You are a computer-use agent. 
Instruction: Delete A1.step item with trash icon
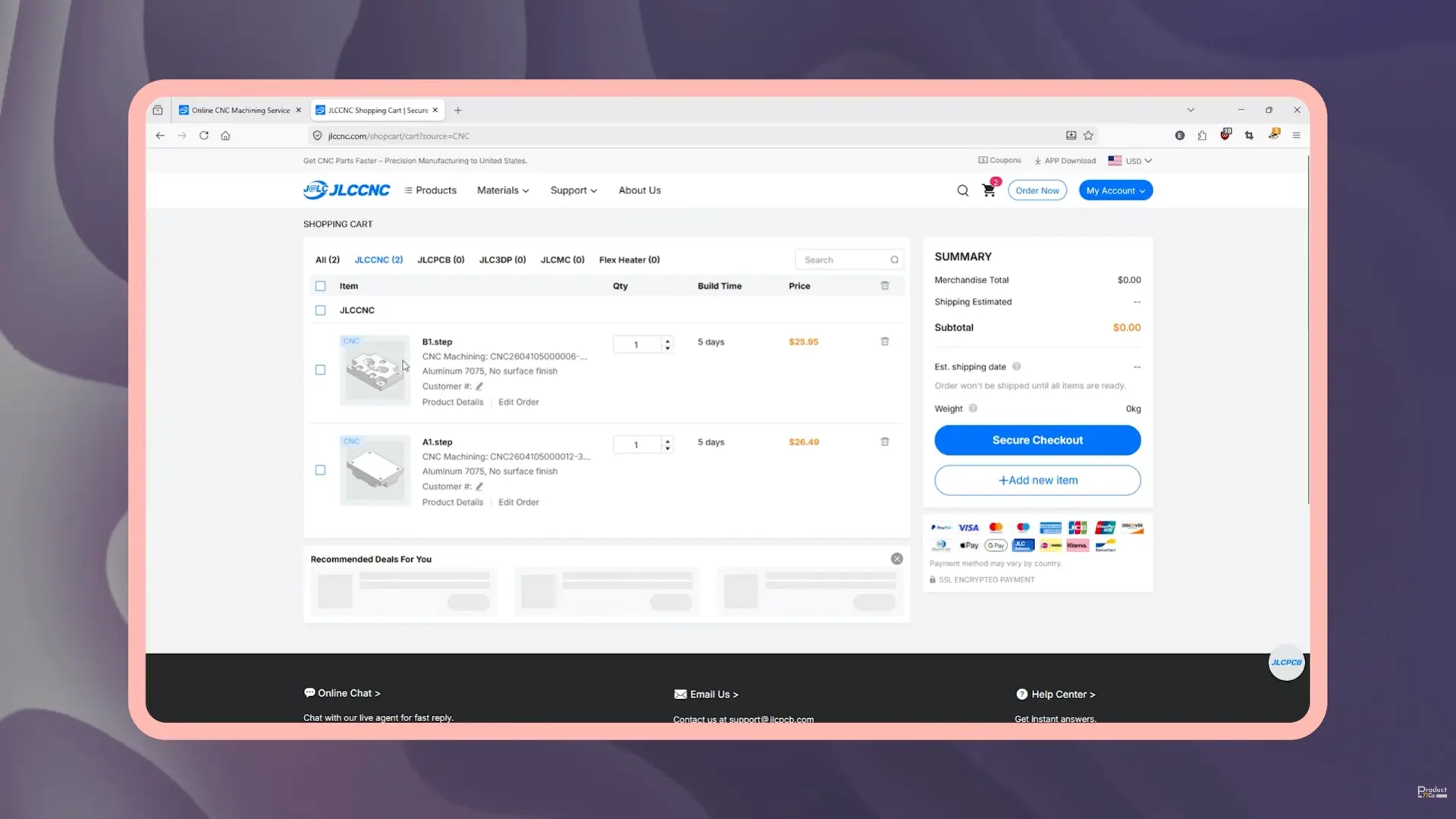(x=884, y=442)
